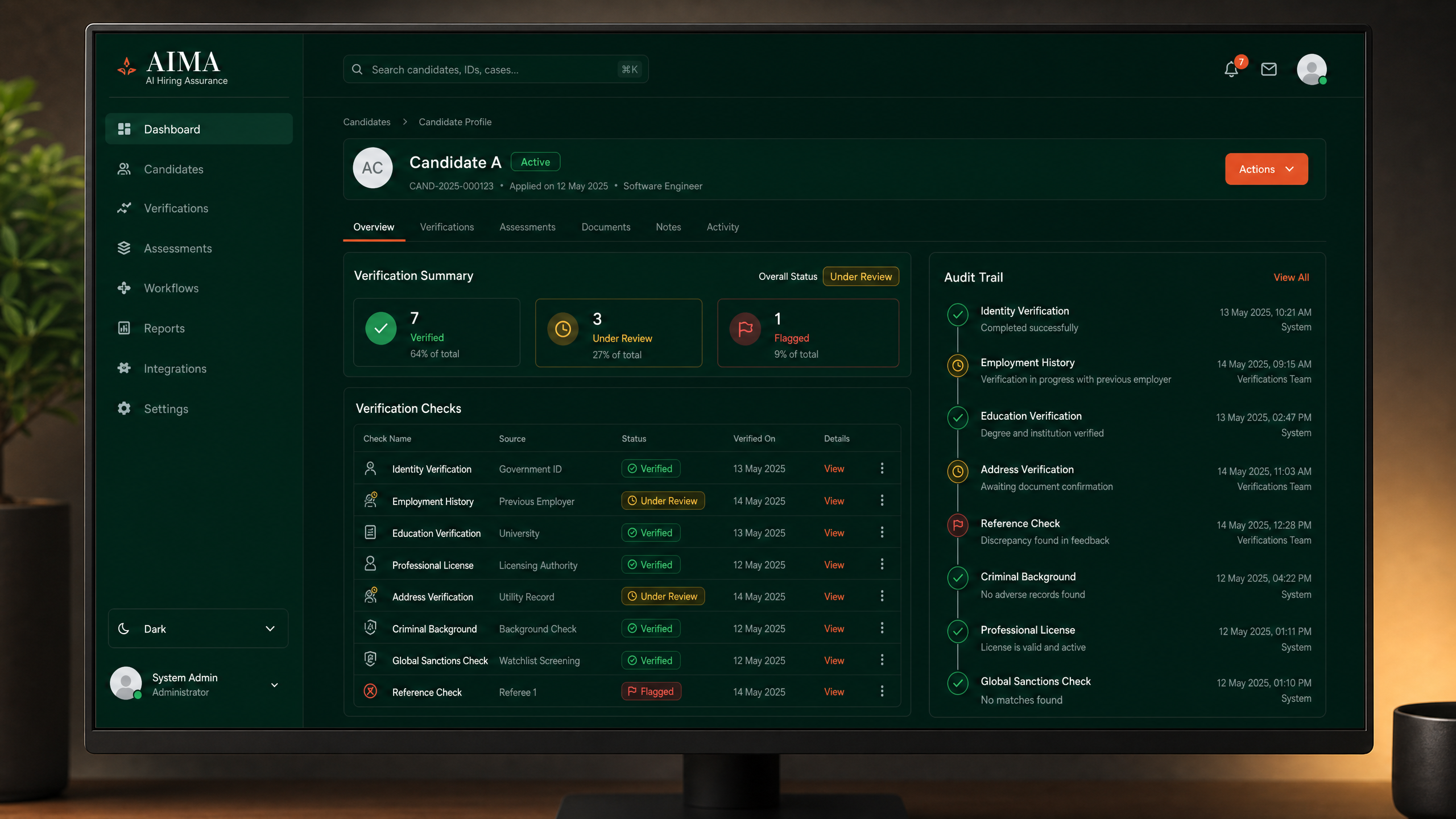Open more options for Criminal Background row
1456x819 pixels.
pyautogui.click(x=882, y=627)
